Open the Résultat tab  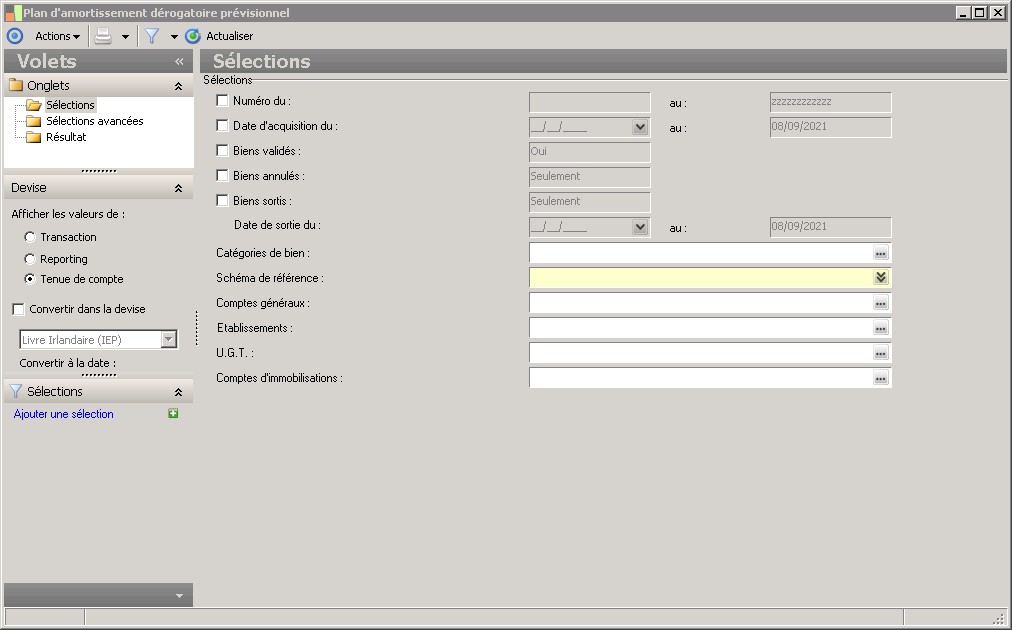tap(66, 137)
